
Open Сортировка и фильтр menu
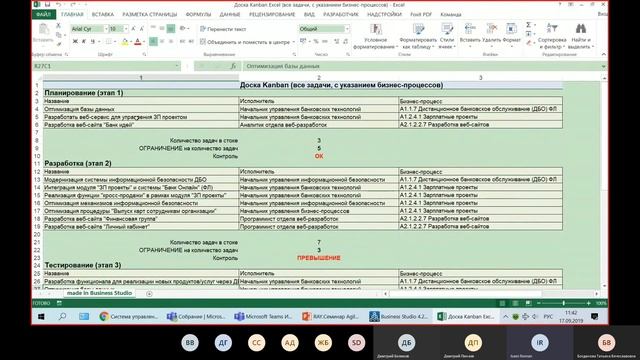(552, 36)
